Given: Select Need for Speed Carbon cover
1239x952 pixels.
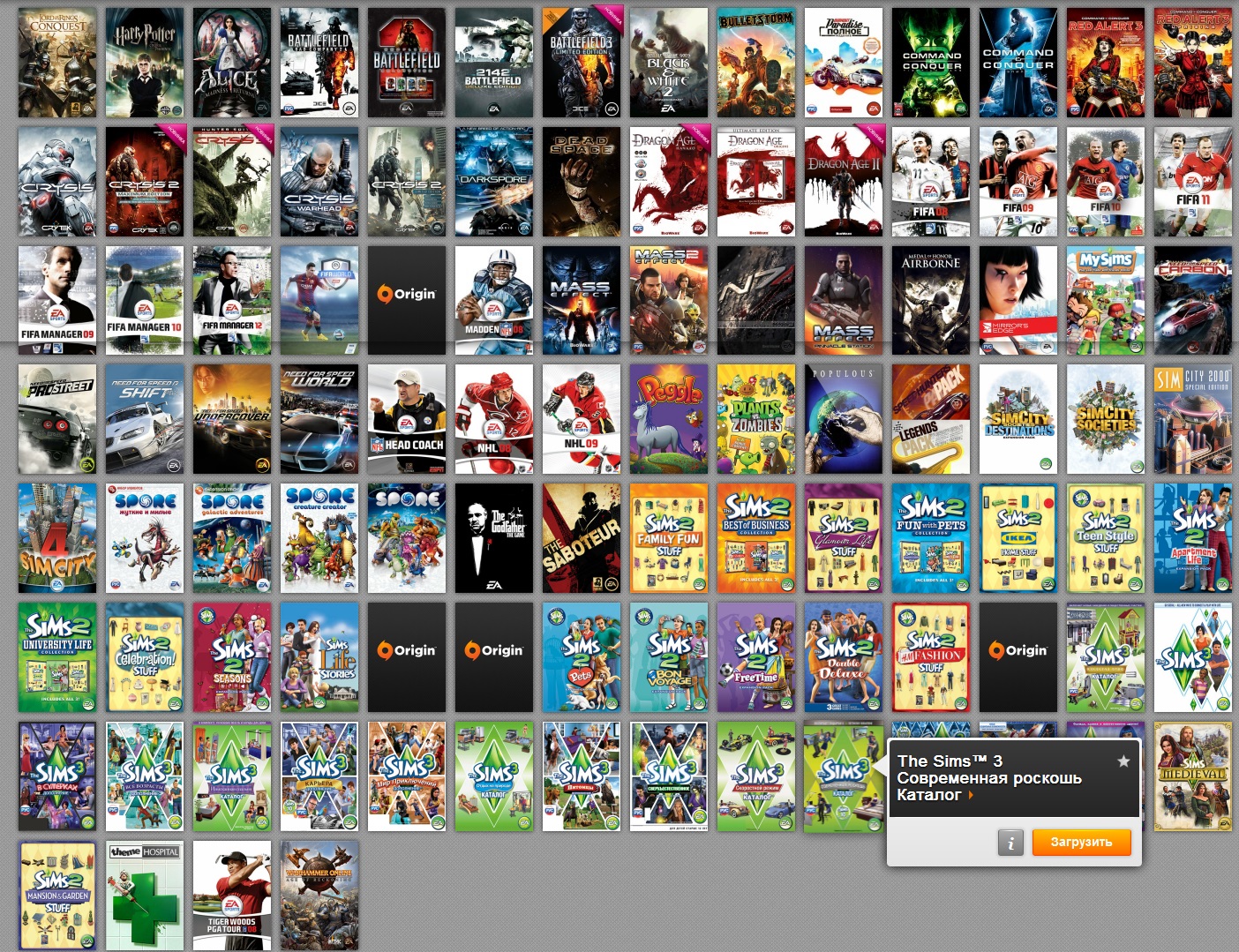Looking at the screenshot, I should click(x=1193, y=300).
